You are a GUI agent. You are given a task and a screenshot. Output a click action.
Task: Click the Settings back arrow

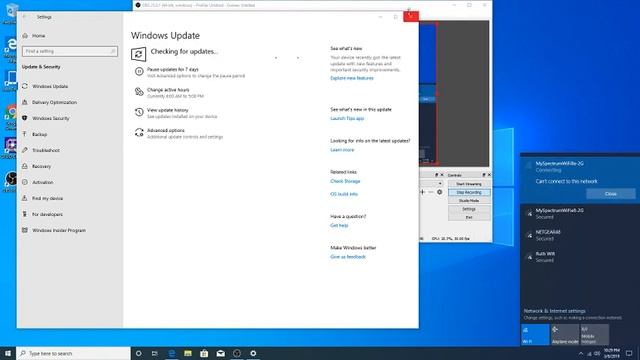pos(24,17)
